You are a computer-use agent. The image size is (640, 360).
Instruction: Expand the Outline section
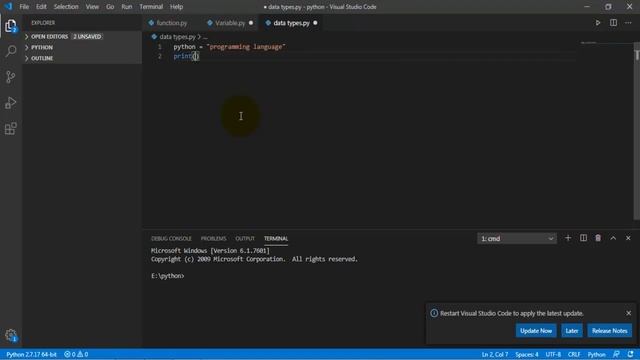coord(82,58)
